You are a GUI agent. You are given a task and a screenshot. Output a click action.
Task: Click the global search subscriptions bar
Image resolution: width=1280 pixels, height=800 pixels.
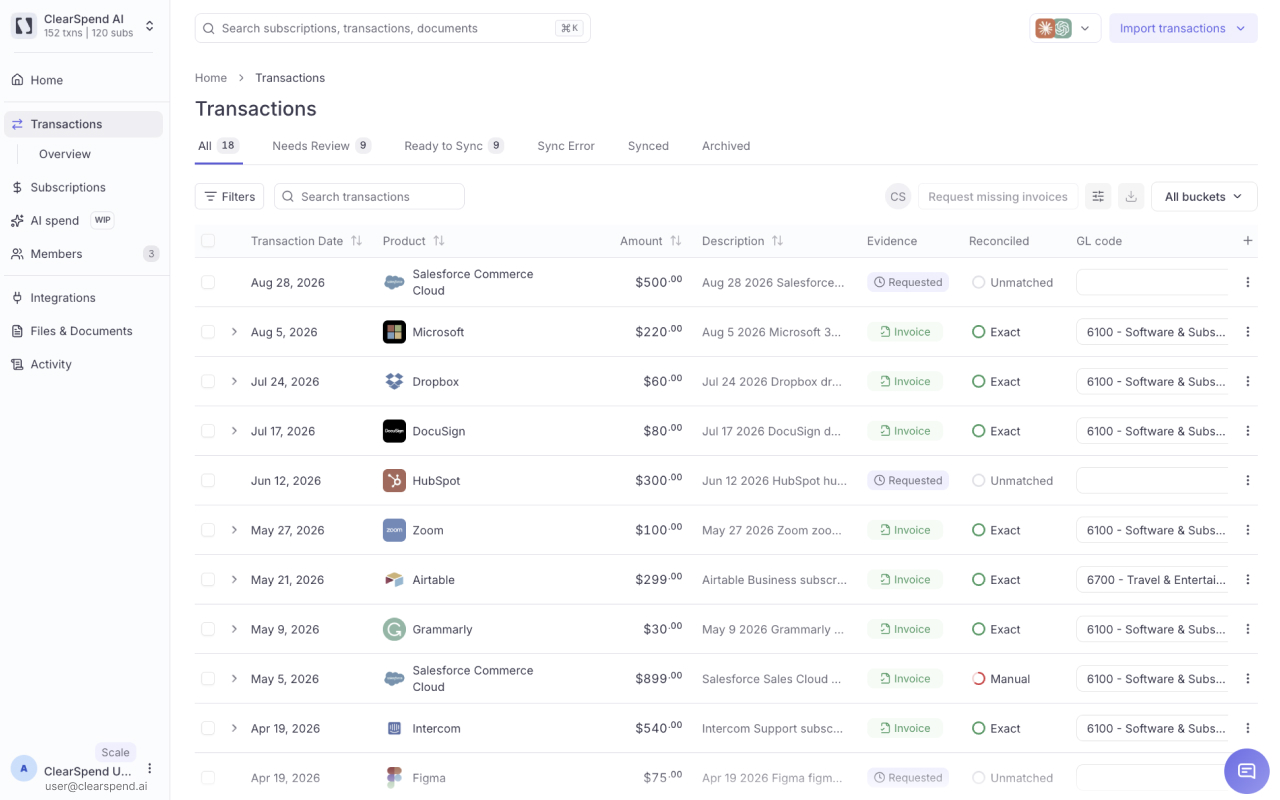point(392,28)
